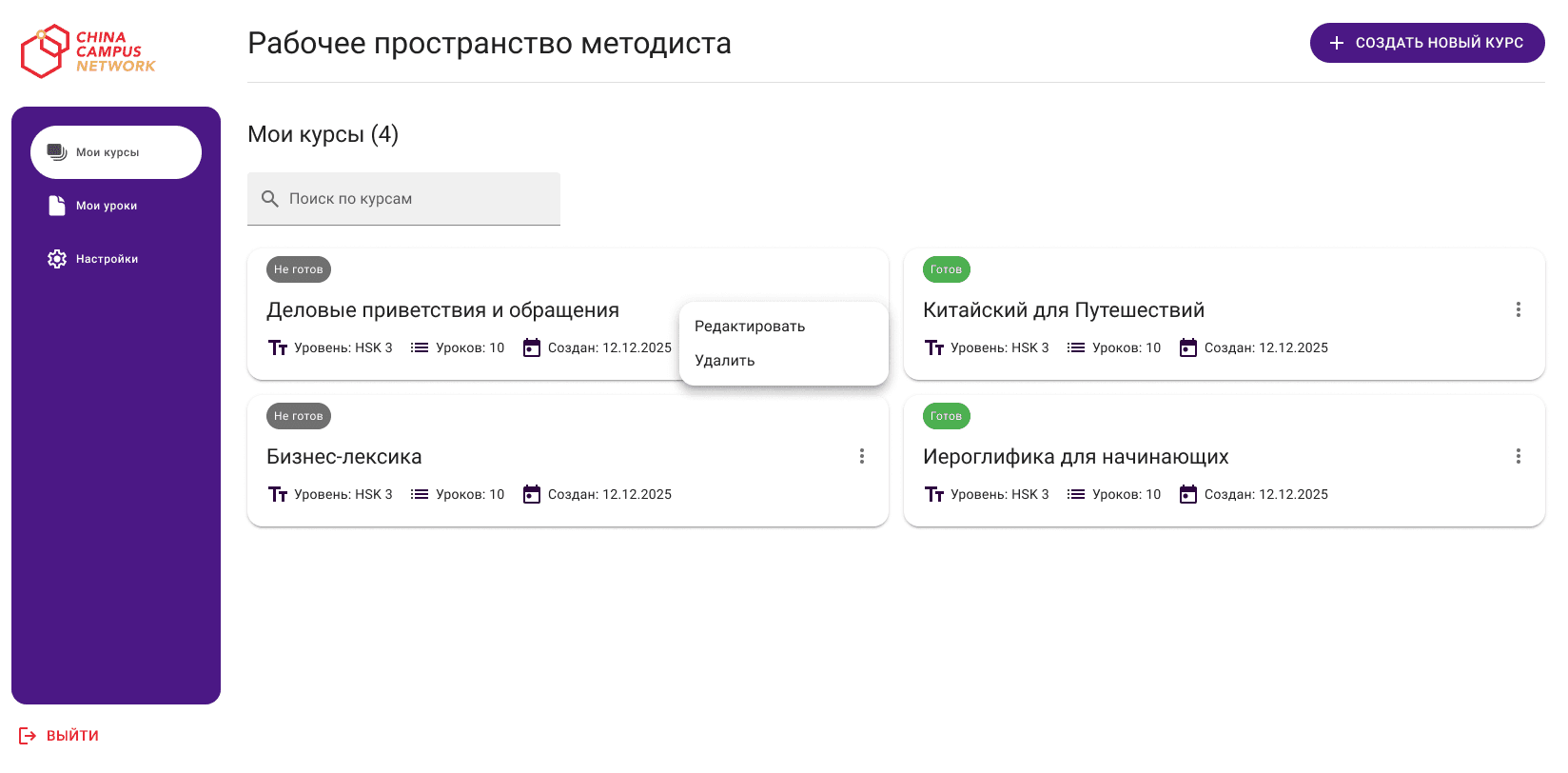
Task: Click the magnifier icon in course search
Action: tap(270, 199)
